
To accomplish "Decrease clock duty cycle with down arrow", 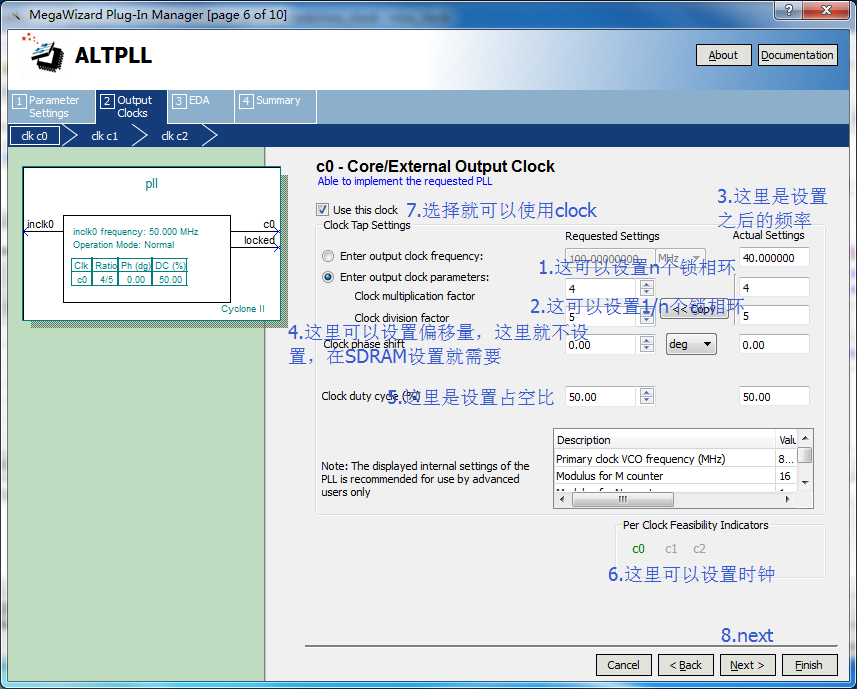I will coord(647,401).
